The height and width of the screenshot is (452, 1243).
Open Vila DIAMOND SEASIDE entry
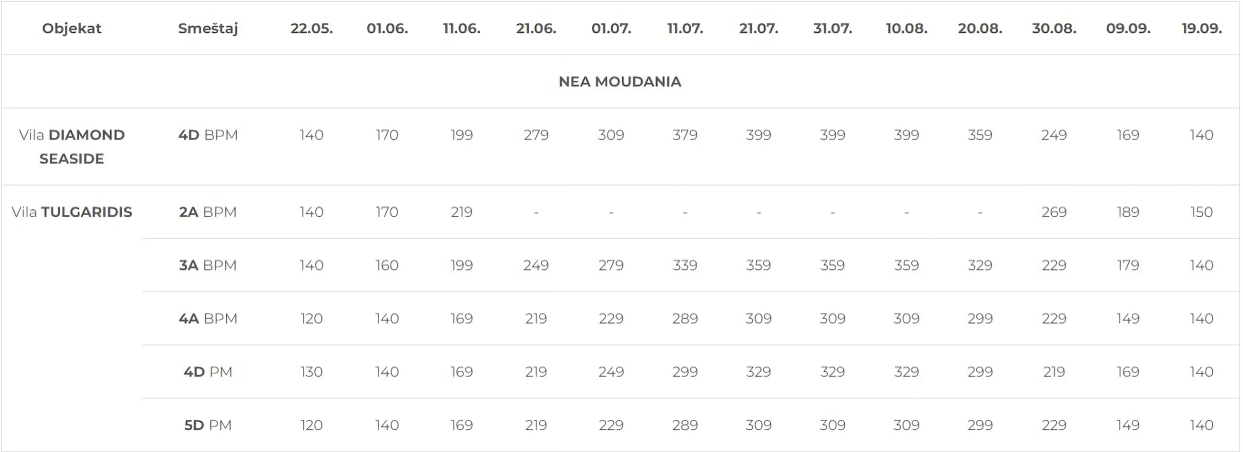click(x=72, y=146)
